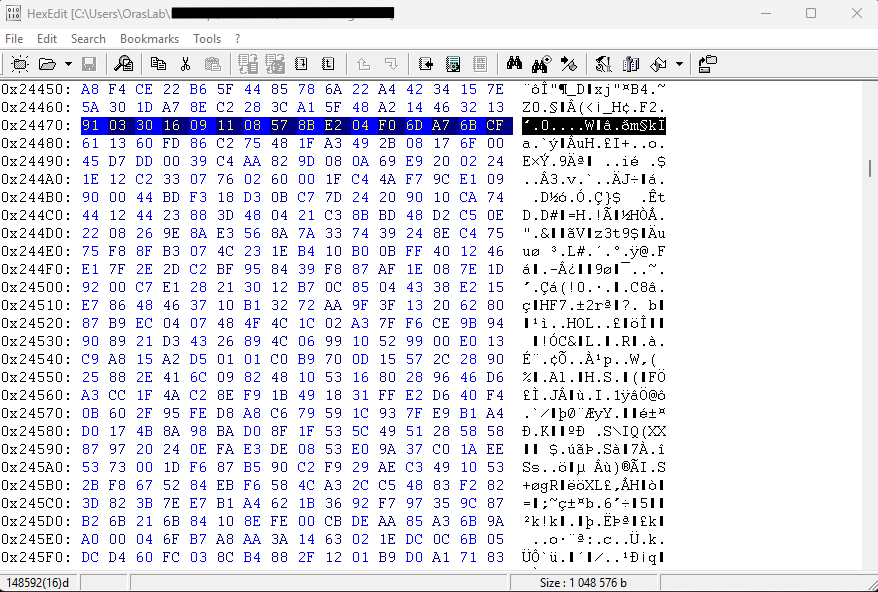The image size is (878, 592).
Task: Click hex byte 61 starting row 0x24480
Action: coord(90,143)
